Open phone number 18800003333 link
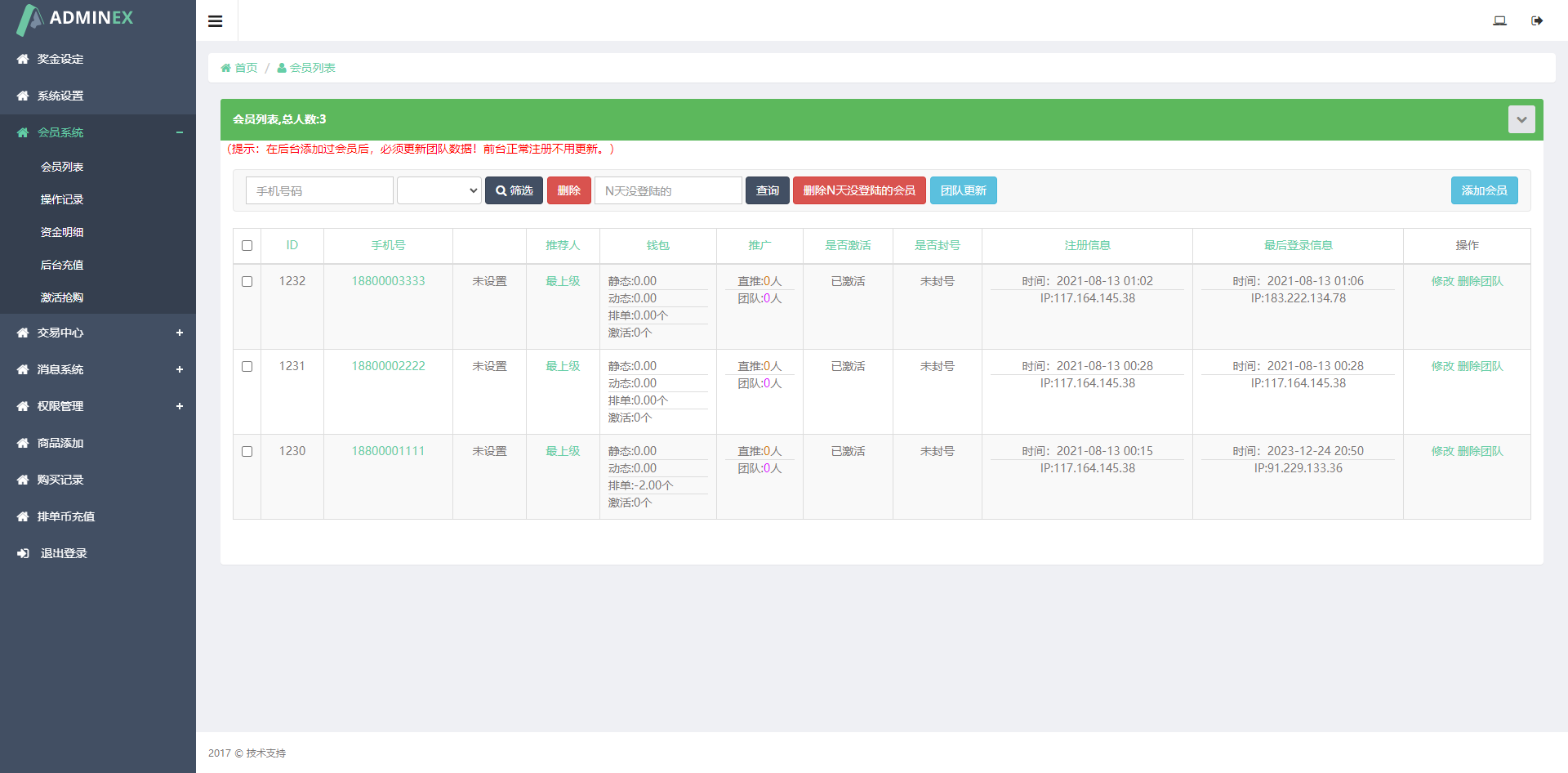This screenshot has height=773, width=1568. pyautogui.click(x=388, y=281)
